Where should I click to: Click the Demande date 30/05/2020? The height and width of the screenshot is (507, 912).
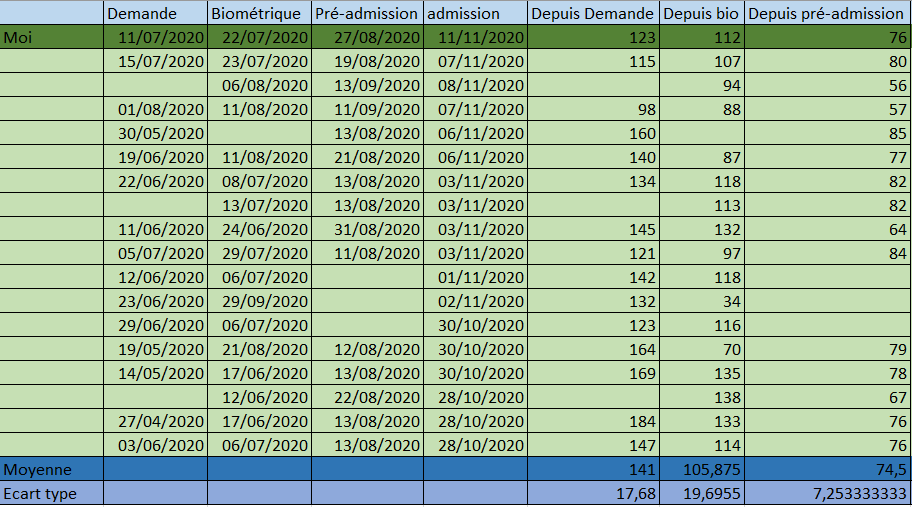tap(154, 133)
